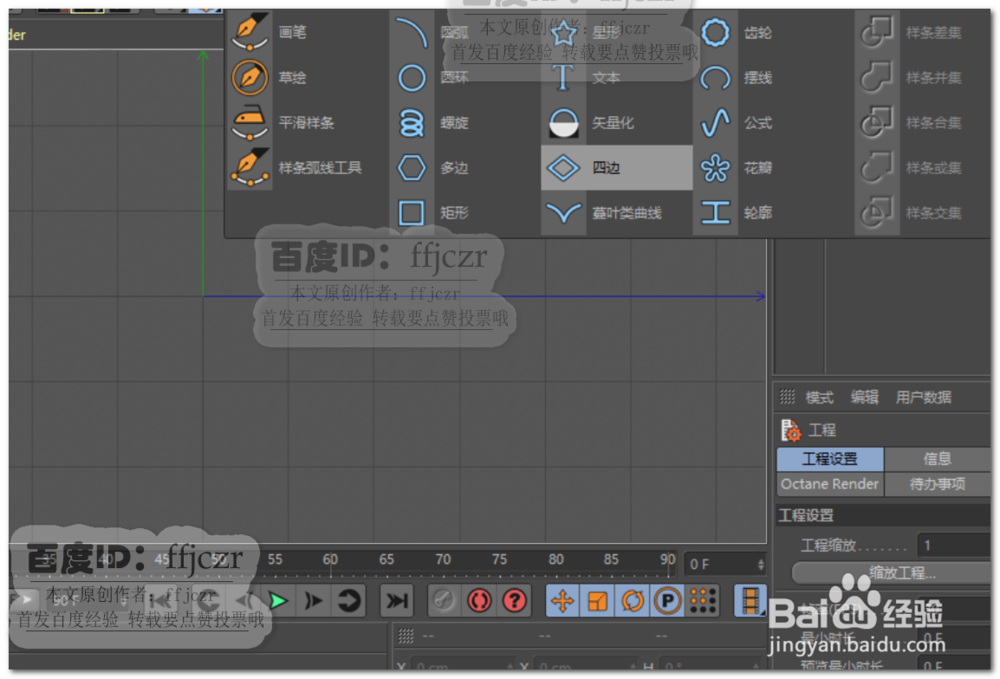This screenshot has width=1000, height=679.
Task: Click frame 90 on timeline ruler
Action: click(668, 559)
